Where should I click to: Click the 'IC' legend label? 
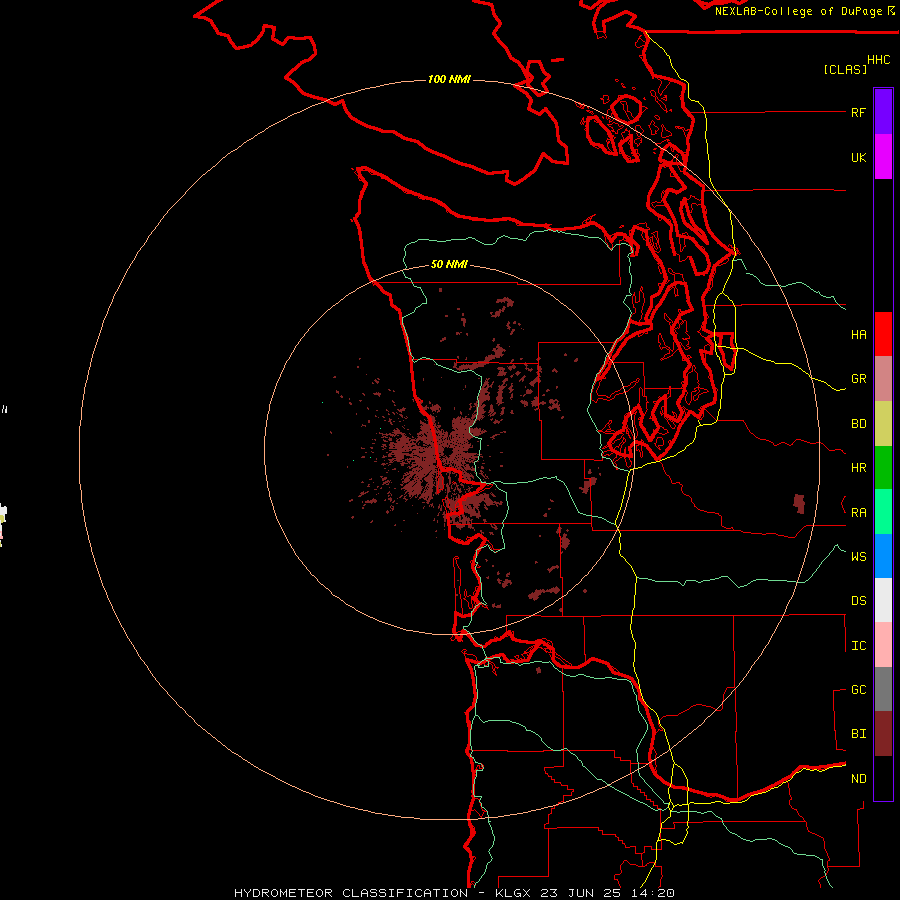pyautogui.click(x=858, y=646)
